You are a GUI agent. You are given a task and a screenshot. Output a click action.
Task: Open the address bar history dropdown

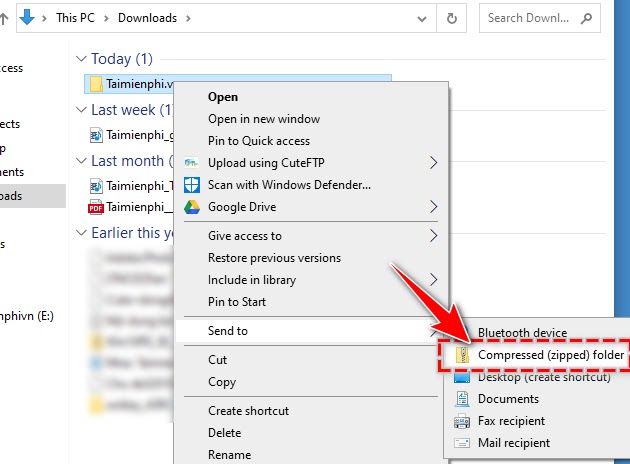tap(423, 18)
